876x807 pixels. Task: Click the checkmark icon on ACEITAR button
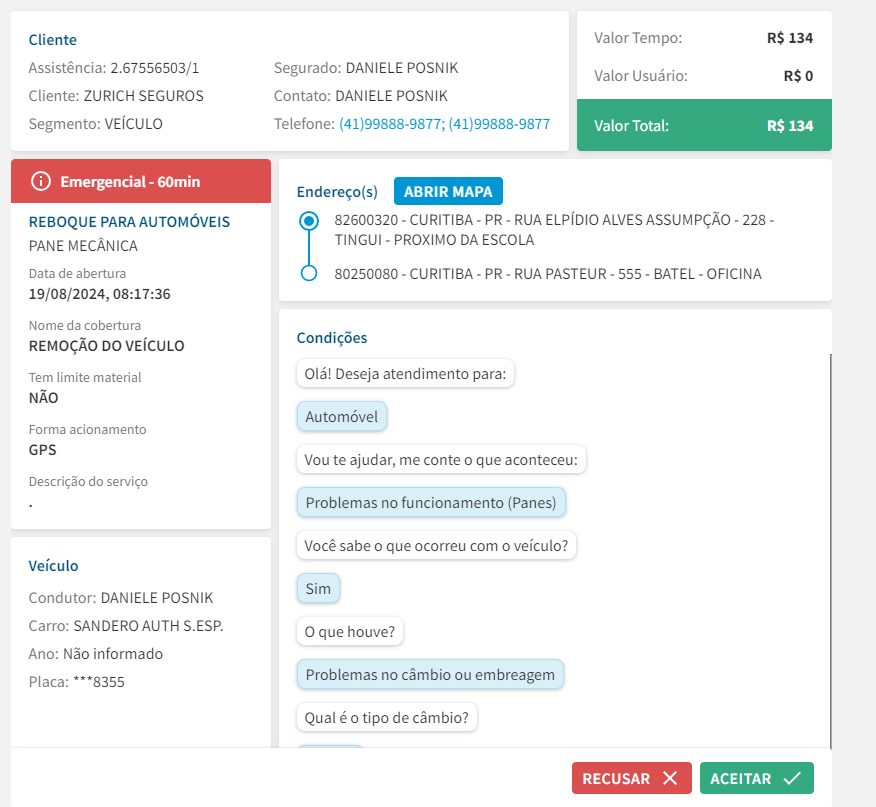792,778
